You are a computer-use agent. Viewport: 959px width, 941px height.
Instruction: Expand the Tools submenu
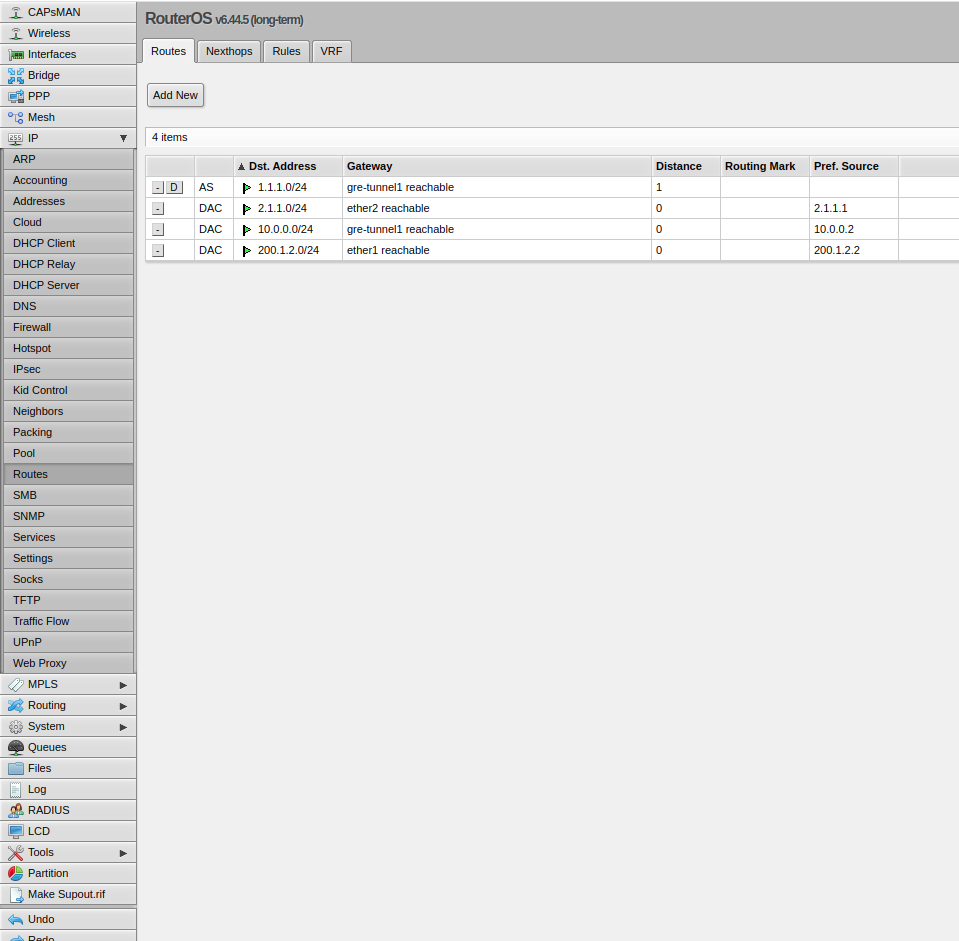point(123,852)
